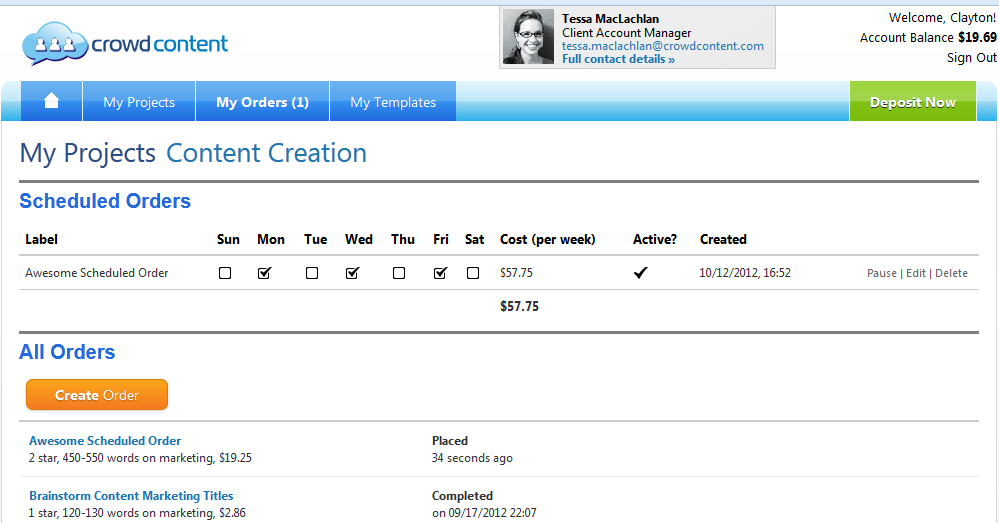
Task: Click the 34 seconds ago timestamp
Action: (x=472, y=458)
